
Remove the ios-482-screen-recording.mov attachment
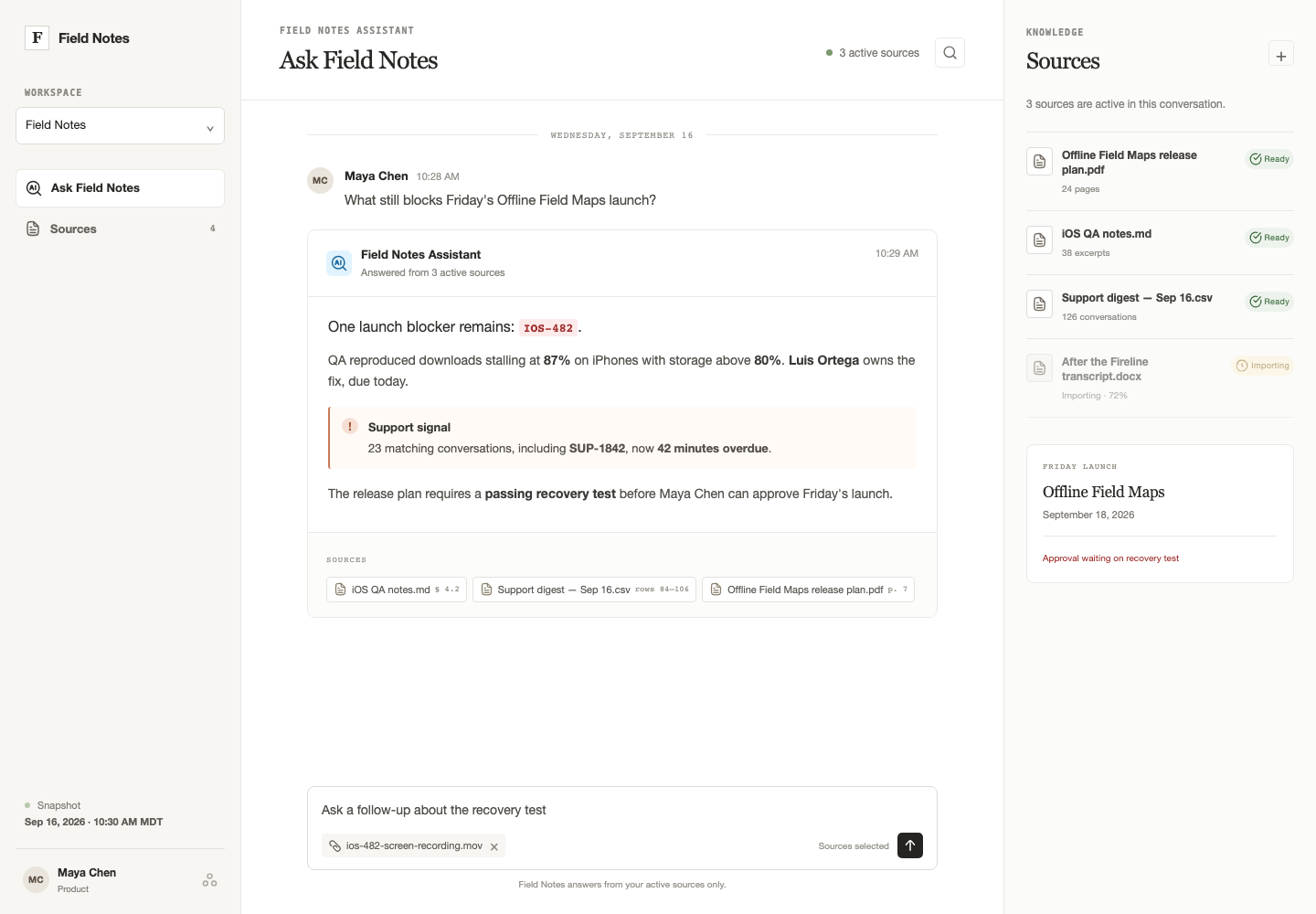coord(494,846)
